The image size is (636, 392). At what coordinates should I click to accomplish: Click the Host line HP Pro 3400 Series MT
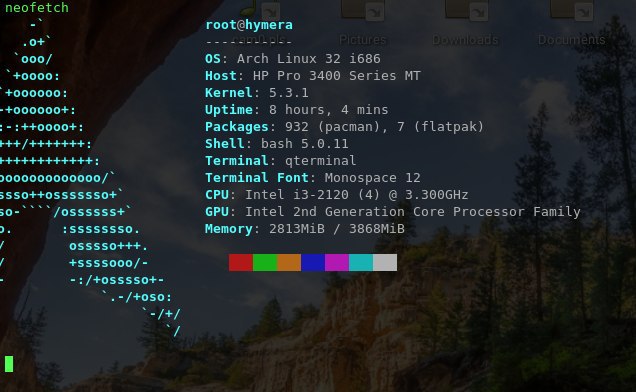coord(313,76)
